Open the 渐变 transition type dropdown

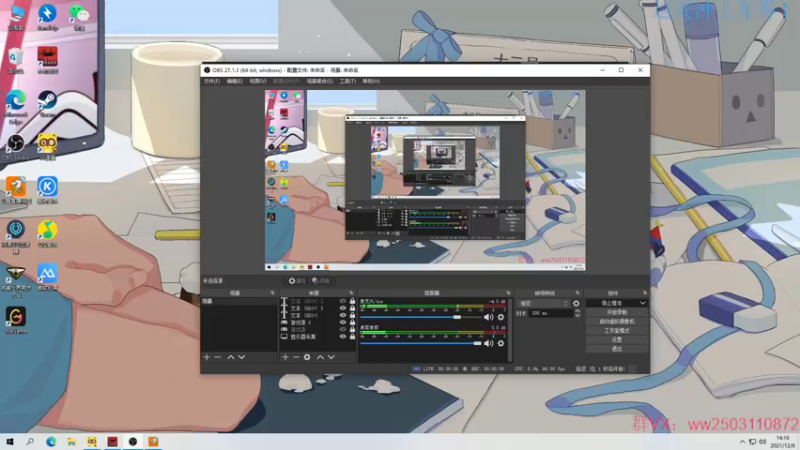point(543,303)
